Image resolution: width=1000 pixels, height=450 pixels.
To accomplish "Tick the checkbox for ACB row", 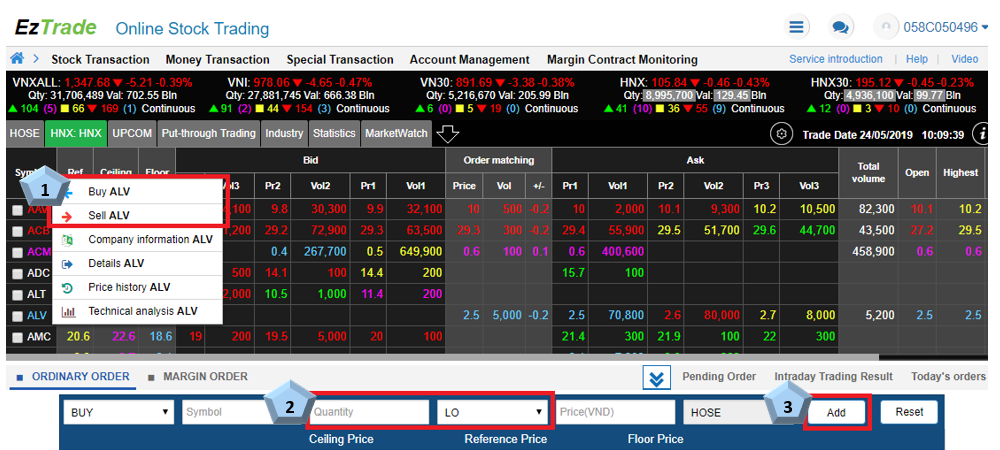I will 17,230.
